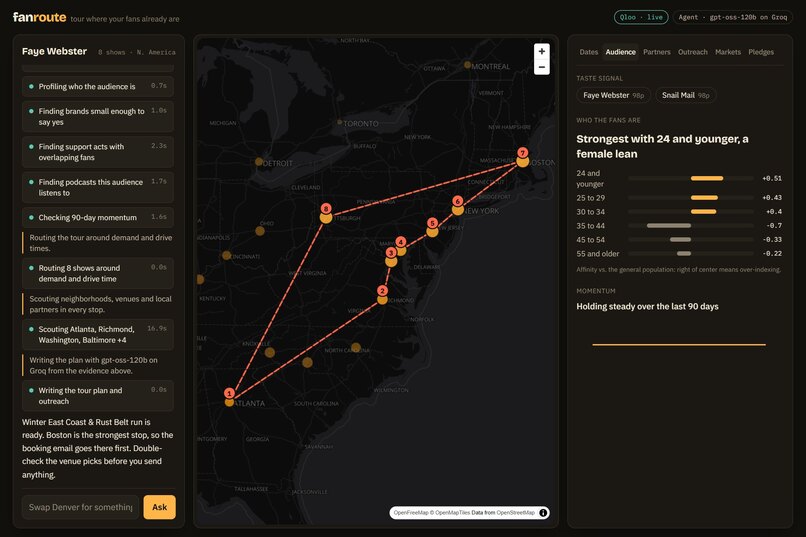Select tour stop marker 7 at Boston

(x=523, y=153)
